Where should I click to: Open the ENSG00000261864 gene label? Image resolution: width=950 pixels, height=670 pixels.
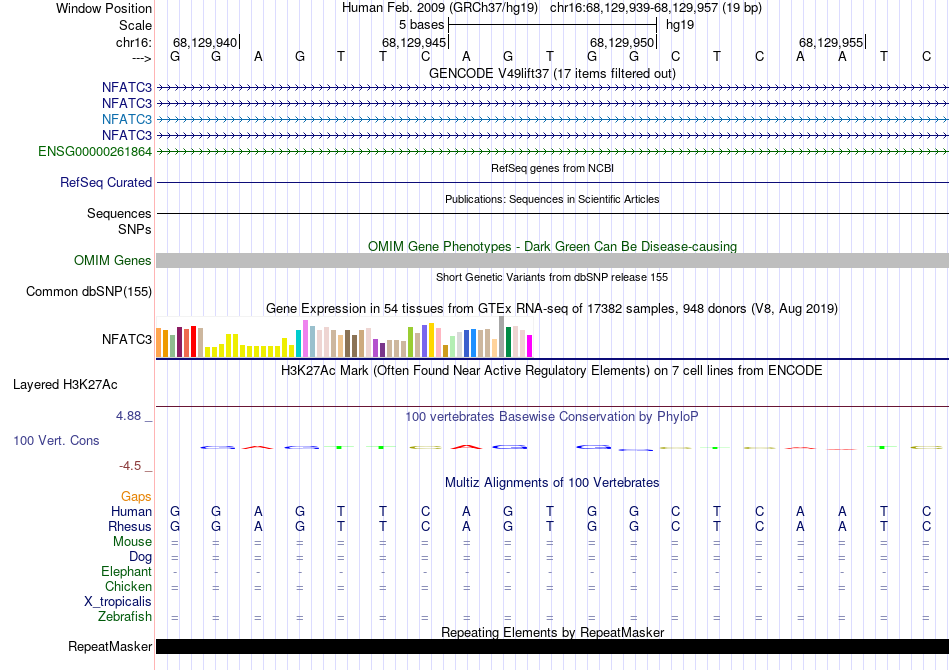[x=95, y=152]
